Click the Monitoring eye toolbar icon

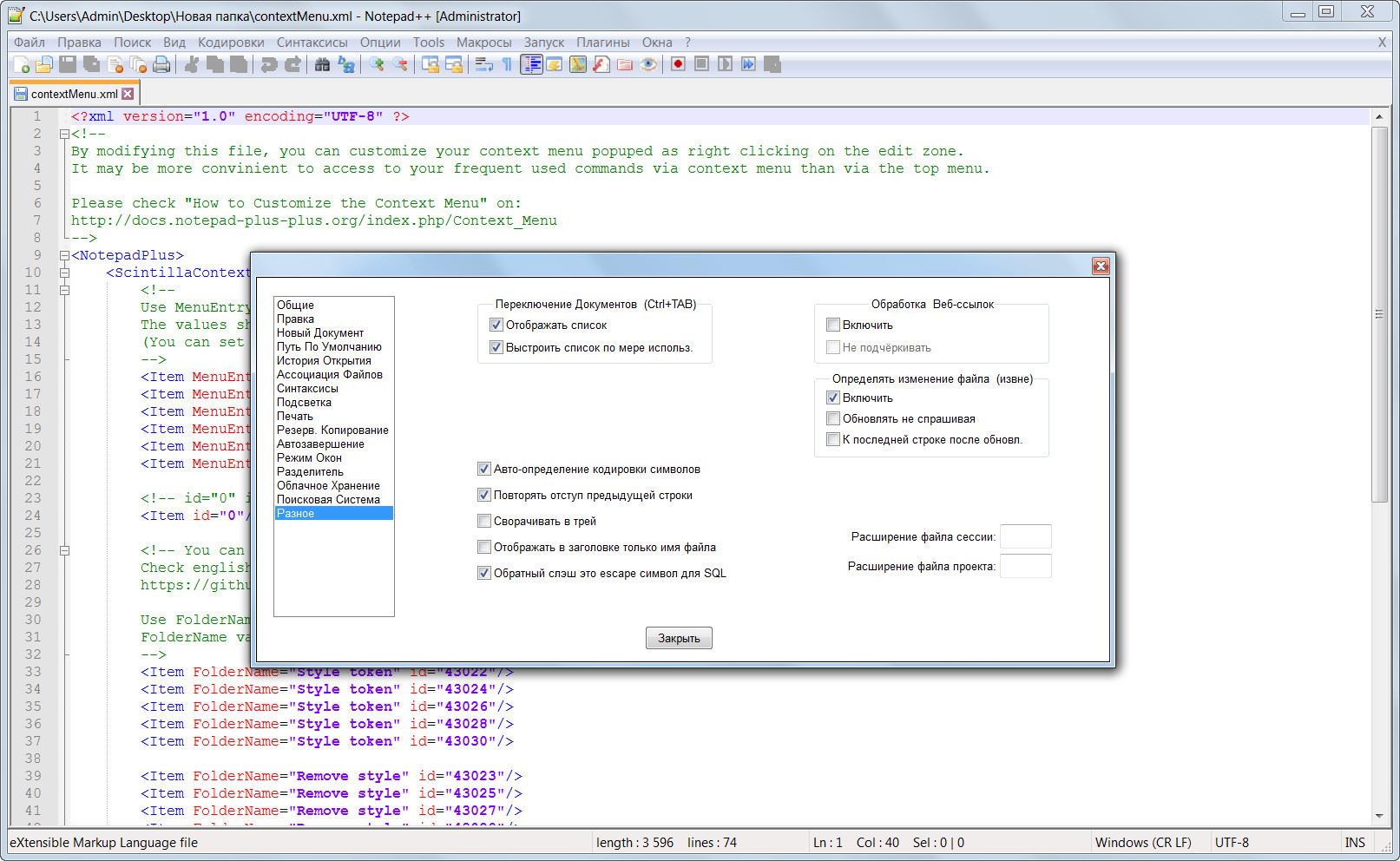click(x=648, y=65)
